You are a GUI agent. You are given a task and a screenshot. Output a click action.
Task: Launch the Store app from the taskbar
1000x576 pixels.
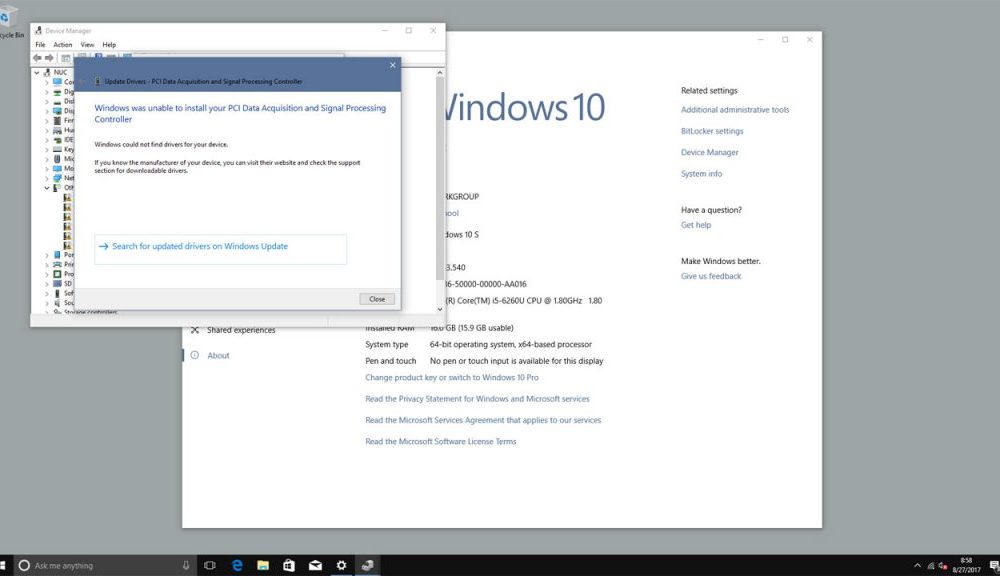point(289,565)
